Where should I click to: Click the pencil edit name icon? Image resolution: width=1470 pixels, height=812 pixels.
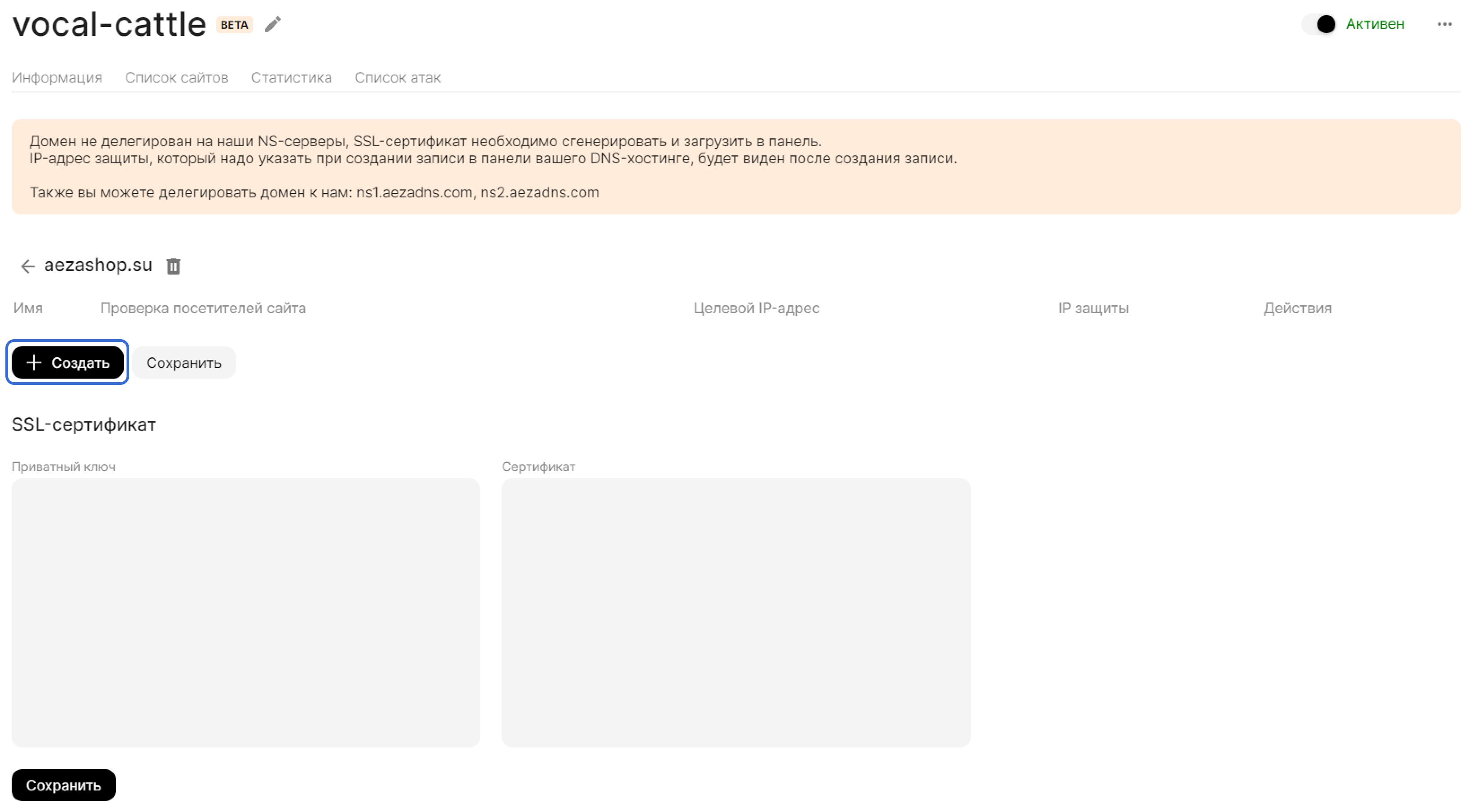[272, 25]
